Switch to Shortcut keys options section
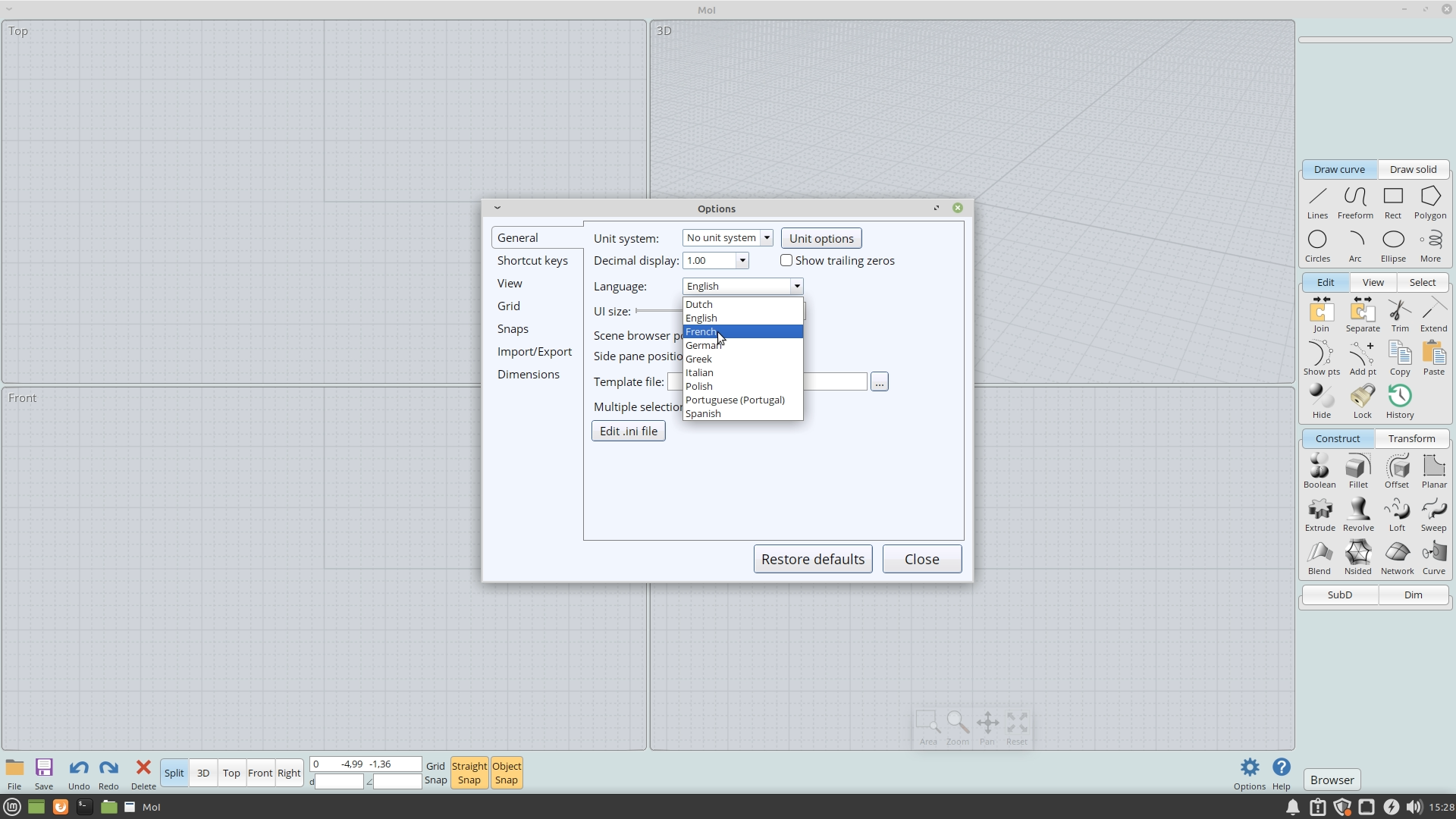The height and width of the screenshot is (819, 1456). pos(532,260)
